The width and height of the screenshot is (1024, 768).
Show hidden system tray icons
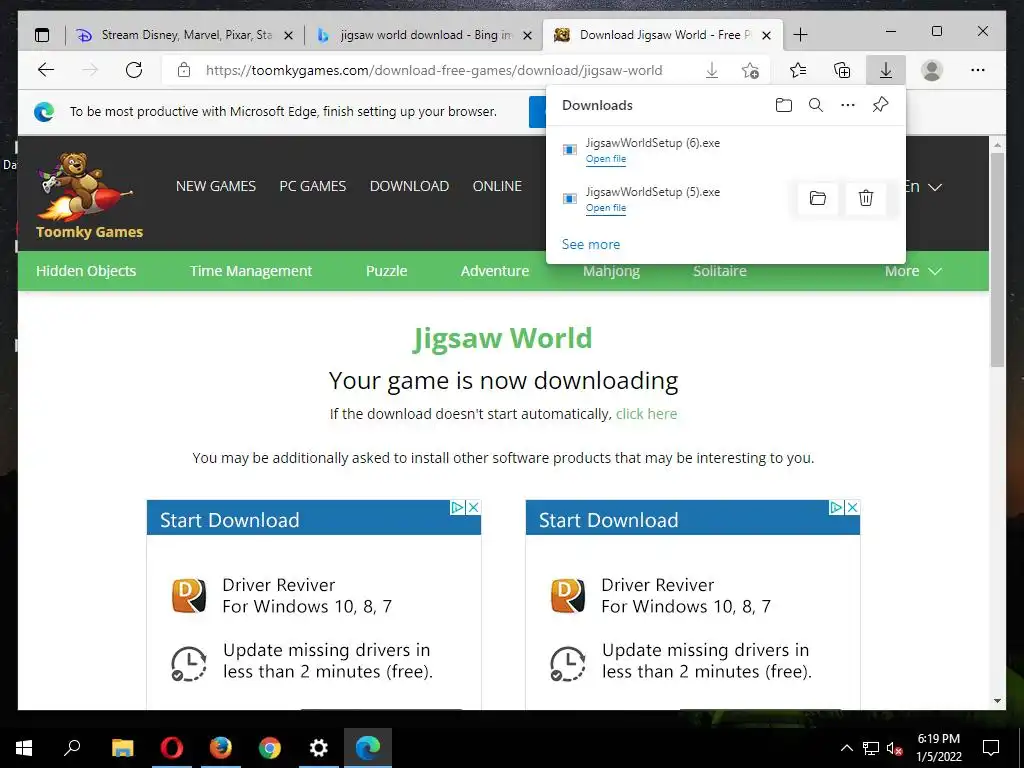point(846,748)
